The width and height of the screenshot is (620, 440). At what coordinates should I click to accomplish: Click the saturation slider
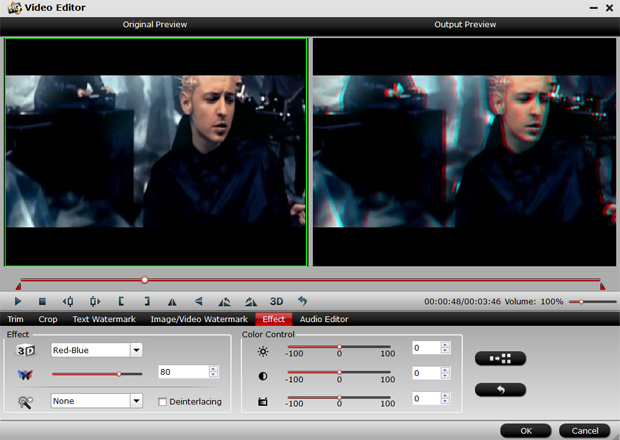(x=339, y=397)
